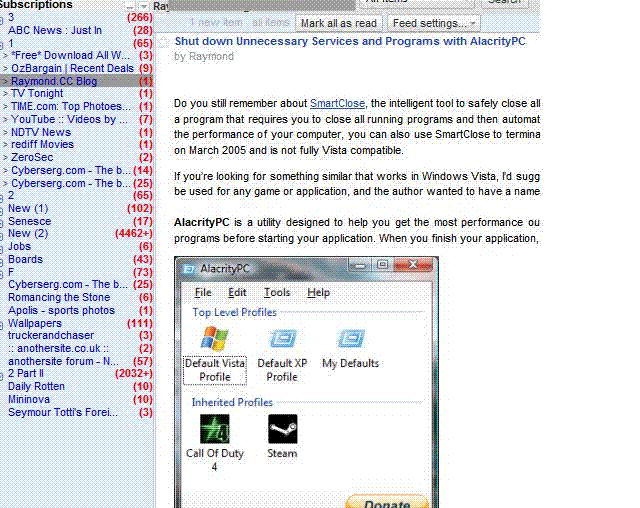Image resolution: width=640 pixels, height=508 pixels.
Task: Click the by Raymond author text
Action: (204, 56)
